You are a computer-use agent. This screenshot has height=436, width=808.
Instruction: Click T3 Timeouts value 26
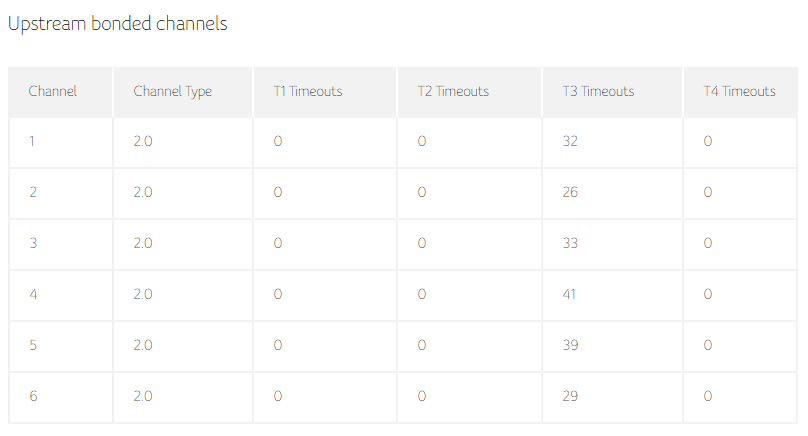(570, 192)
